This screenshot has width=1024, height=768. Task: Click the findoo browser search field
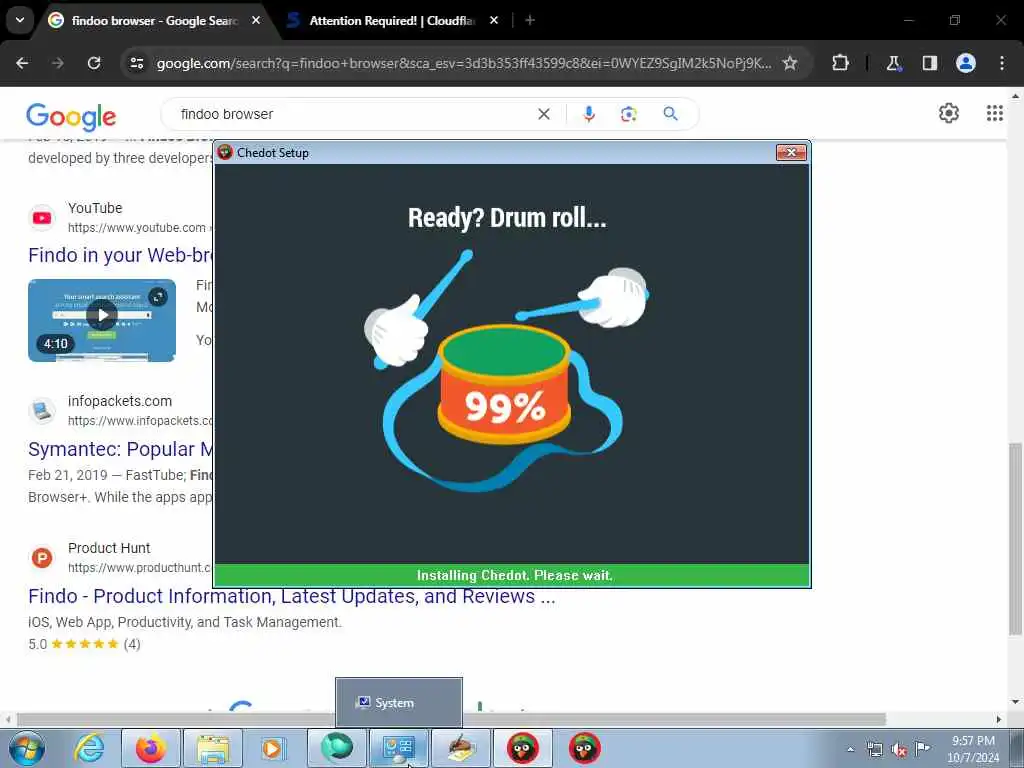pyautogui.click(x=353, y=114)
